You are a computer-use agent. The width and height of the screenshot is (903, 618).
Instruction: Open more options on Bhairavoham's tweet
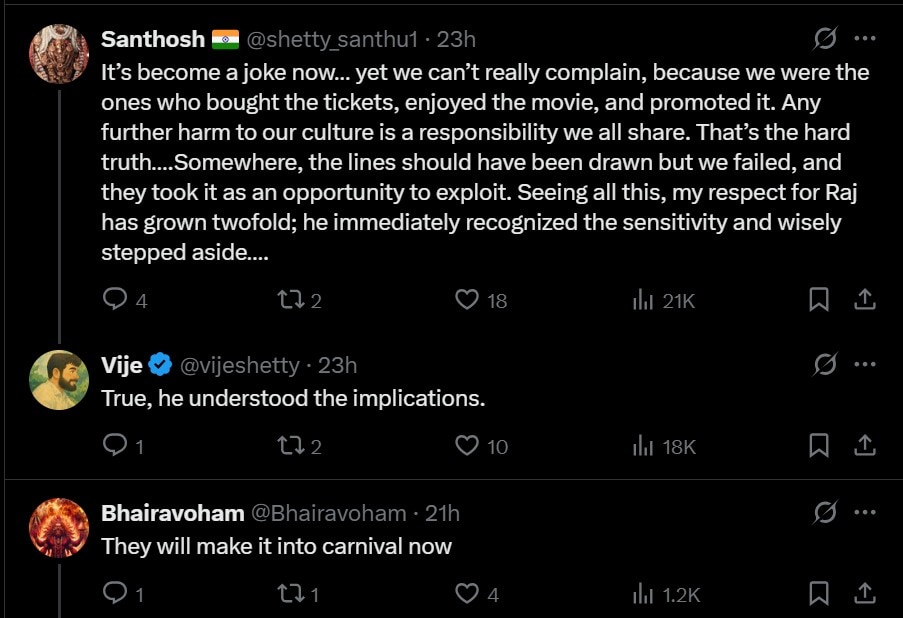(x=865, y=513)
